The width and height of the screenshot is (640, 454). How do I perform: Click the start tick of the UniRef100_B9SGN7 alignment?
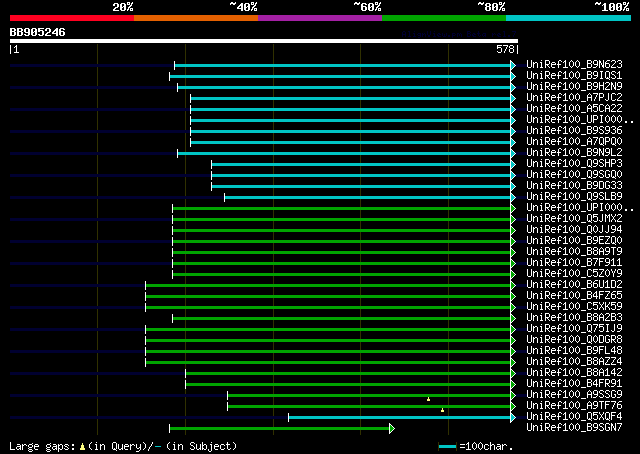pyautogui.click(x=170, y=428)
